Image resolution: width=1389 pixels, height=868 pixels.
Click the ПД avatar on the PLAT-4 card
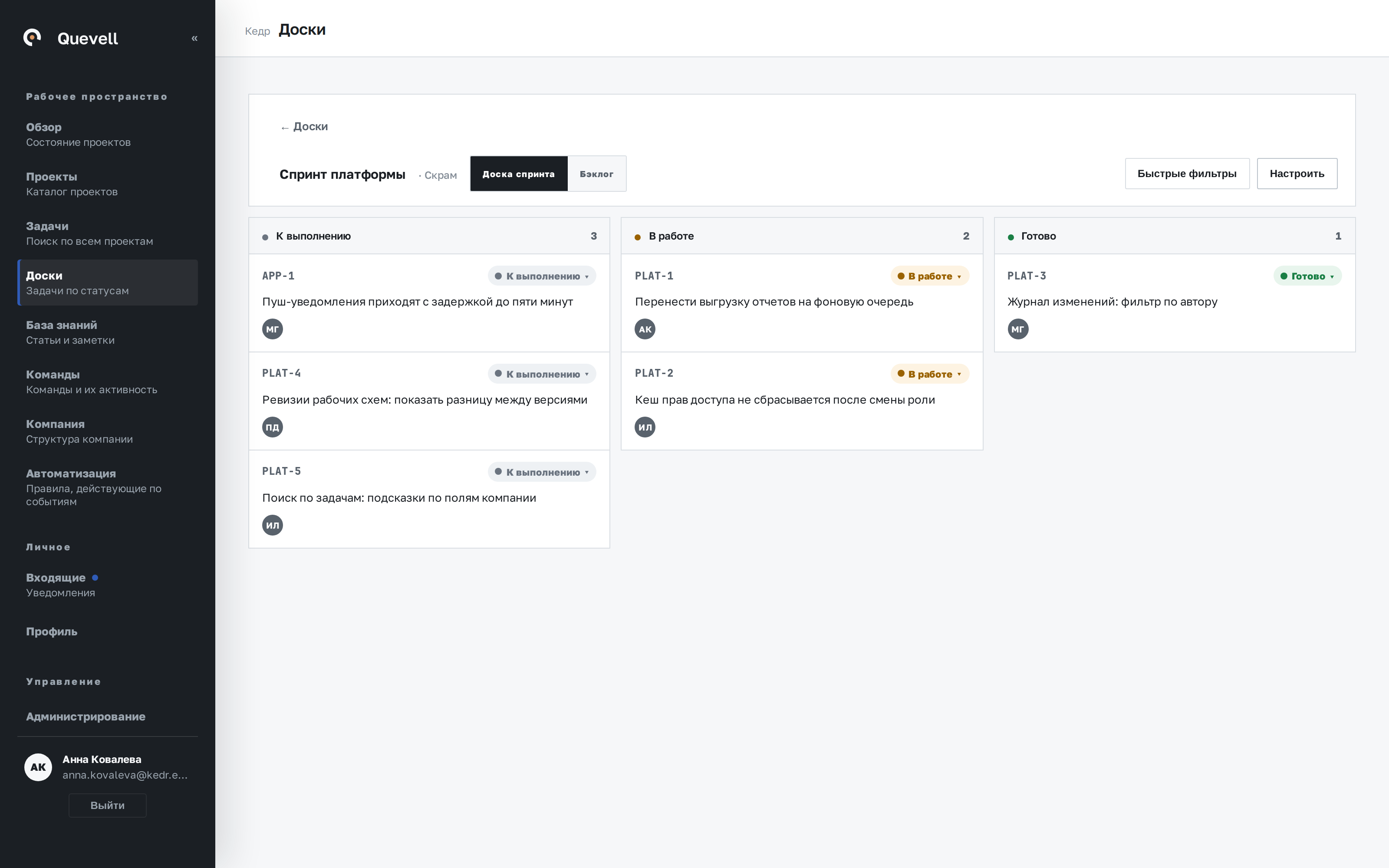[273, 427]
